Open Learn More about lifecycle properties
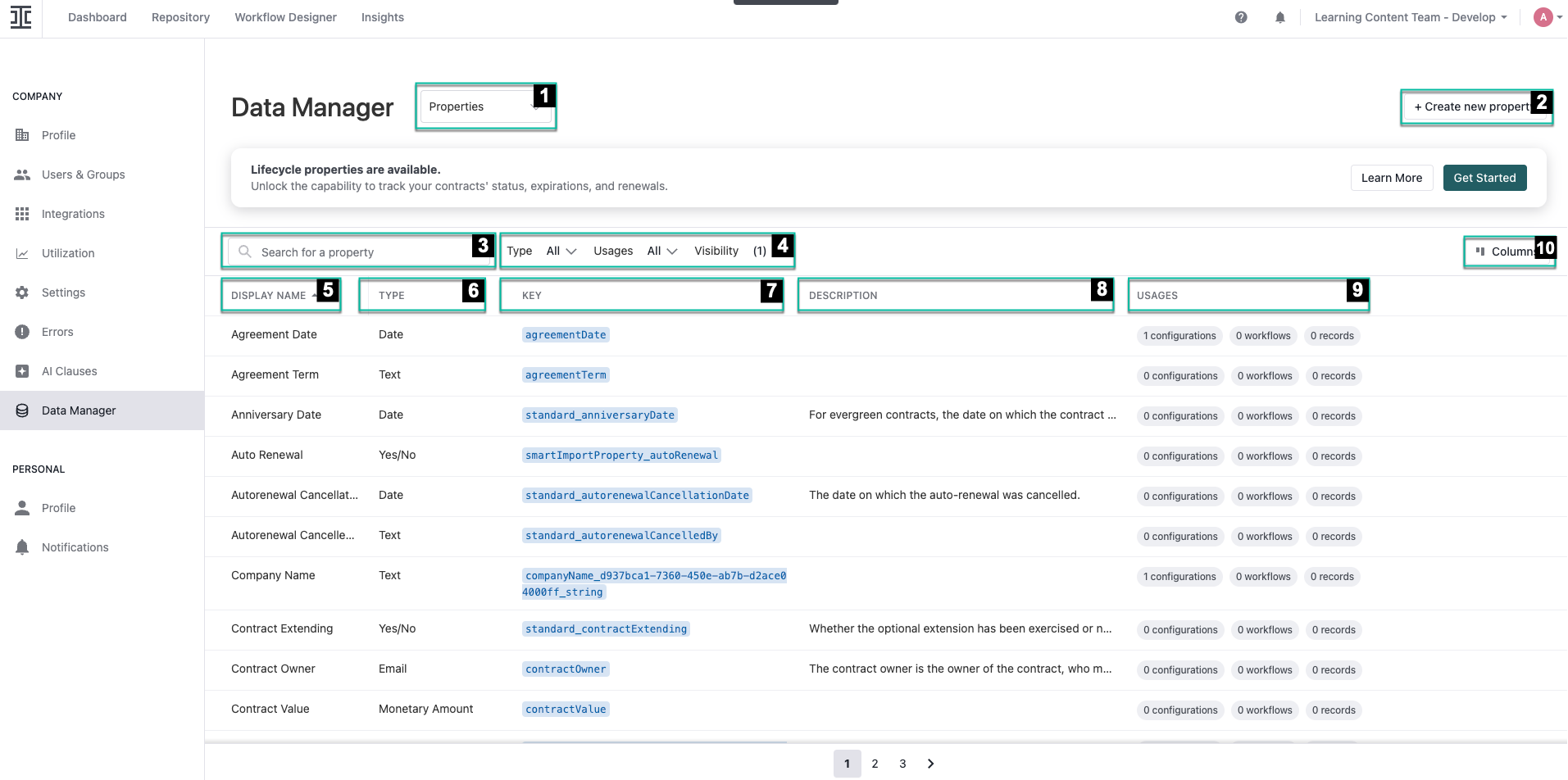This screenshot has width=1568, height=780. [x=1392, y=178]
